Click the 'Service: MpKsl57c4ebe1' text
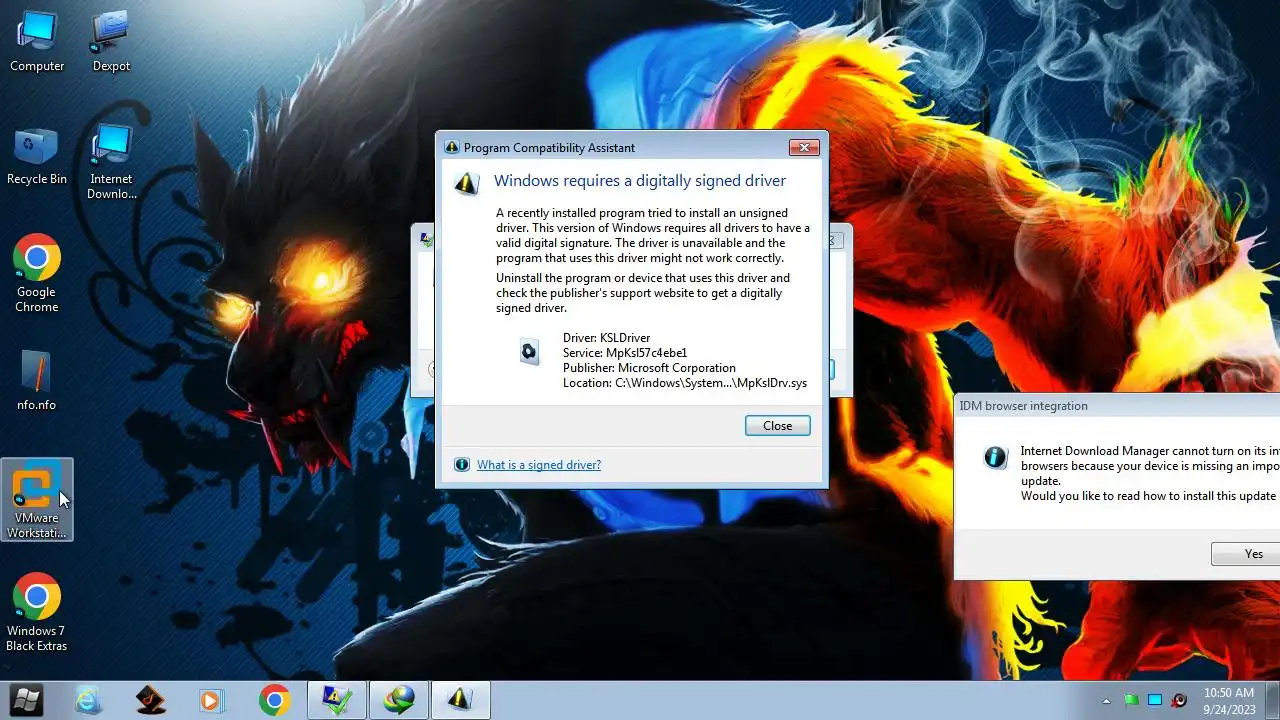 [x=625, y=353]
